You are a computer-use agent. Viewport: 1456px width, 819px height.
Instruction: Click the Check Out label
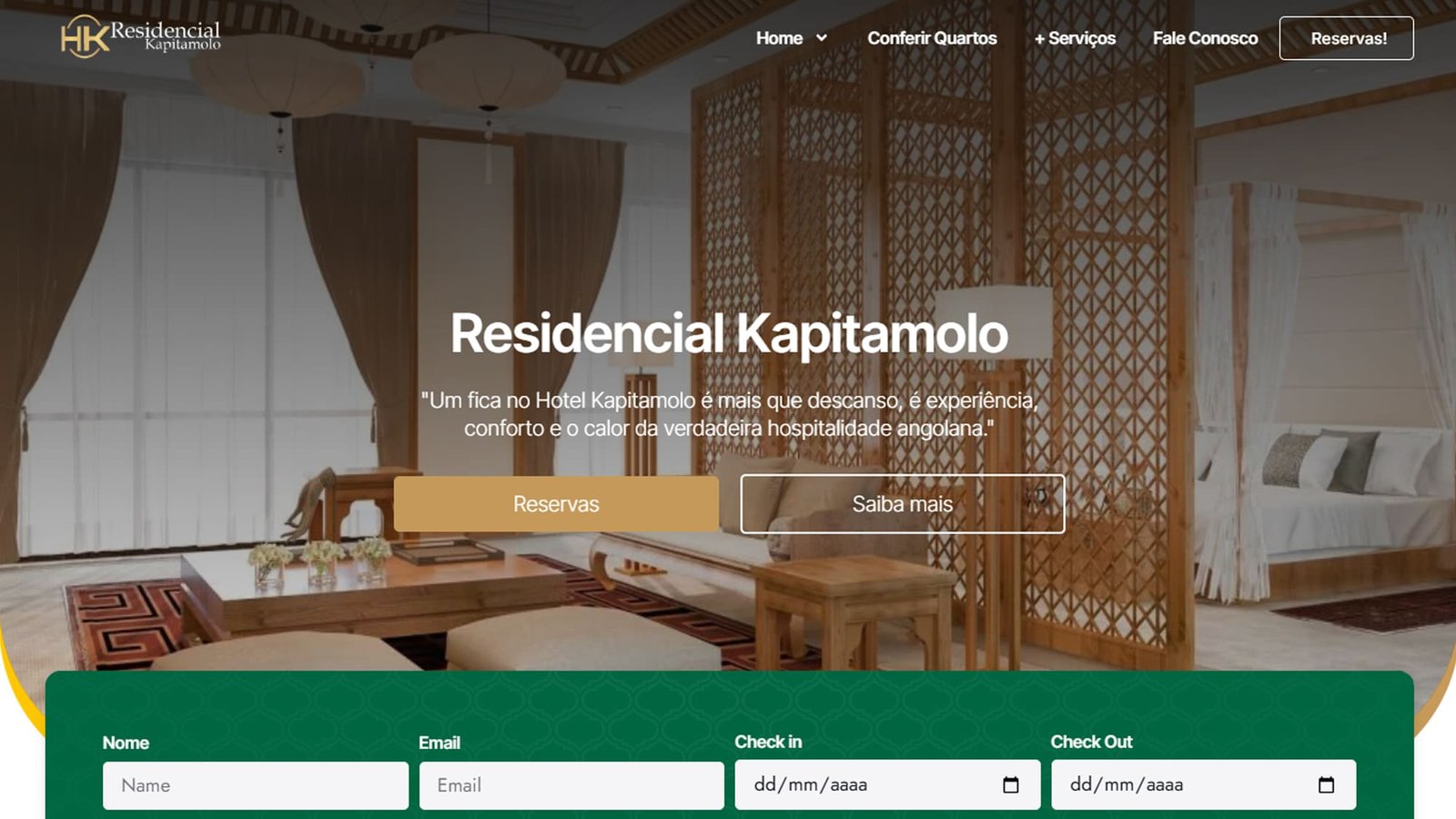(1091, 742)
